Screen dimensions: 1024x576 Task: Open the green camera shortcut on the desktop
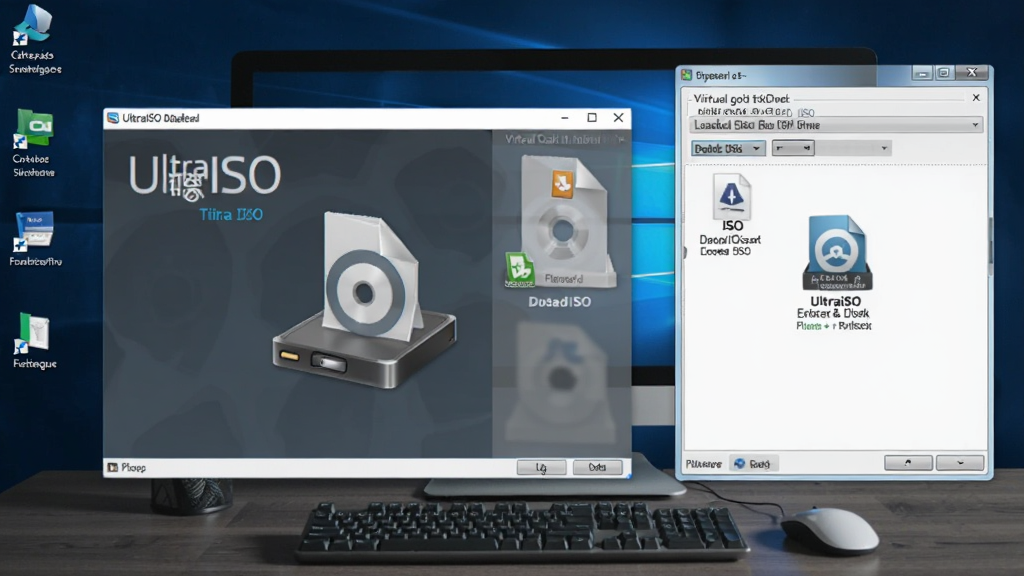[x=34, y=128]
